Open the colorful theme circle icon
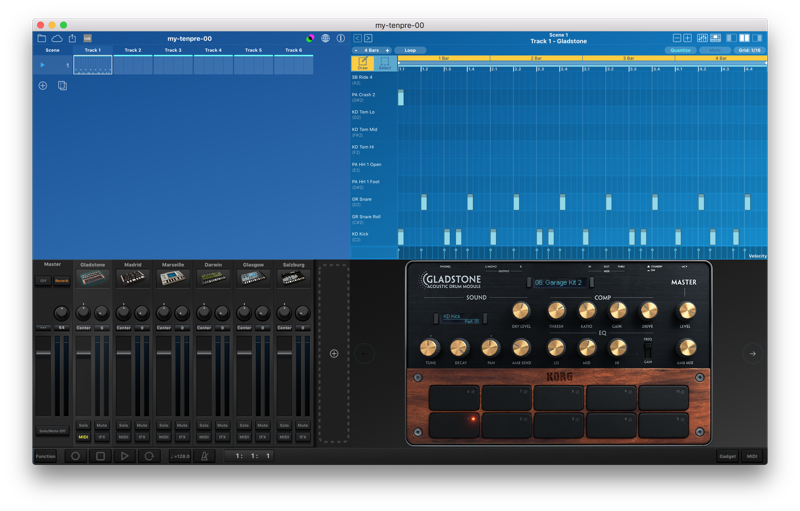This screenshot has height=511, width=800. [x=310, y=38]
